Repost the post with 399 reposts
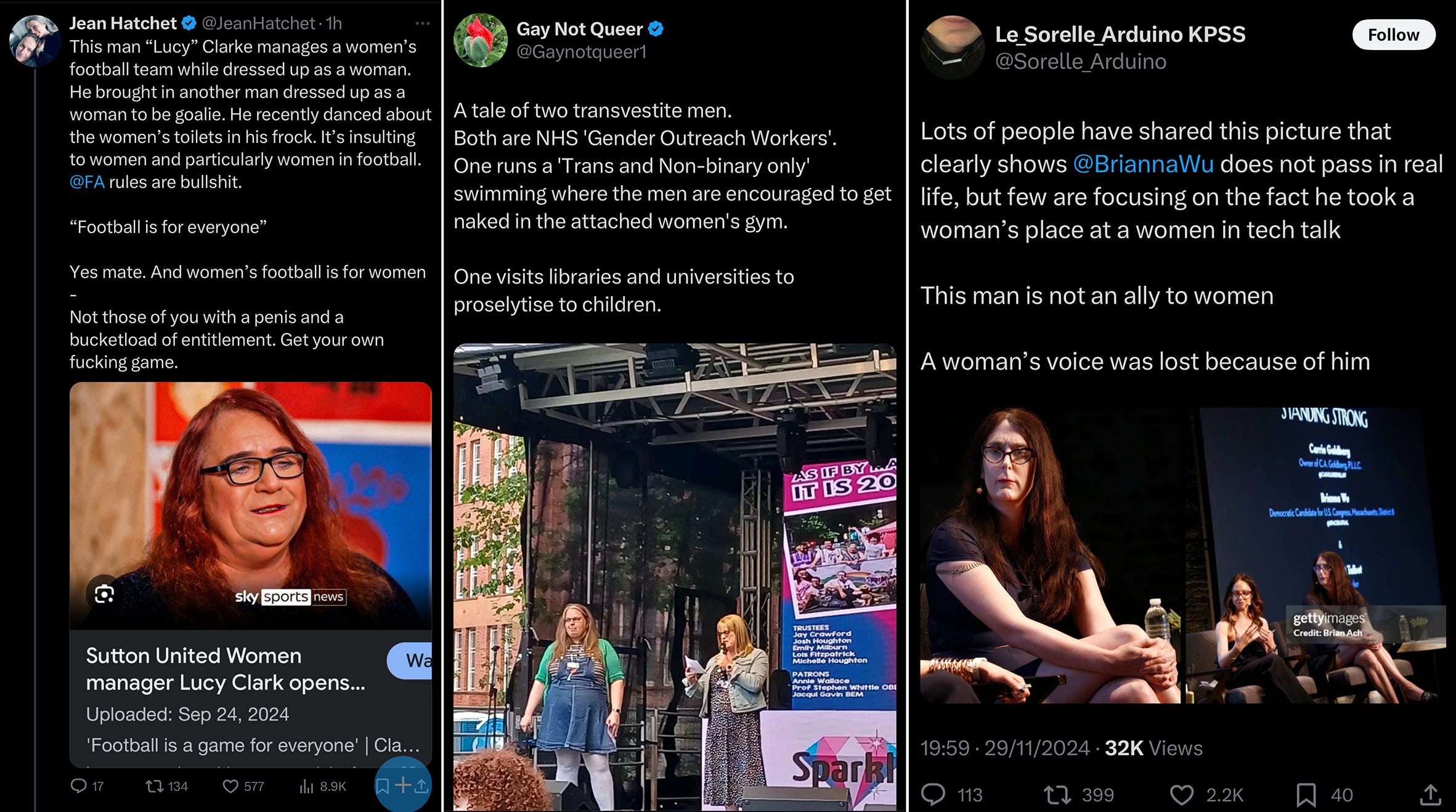This screenshot has height=812, width=1456. (x=1057, y=795)
